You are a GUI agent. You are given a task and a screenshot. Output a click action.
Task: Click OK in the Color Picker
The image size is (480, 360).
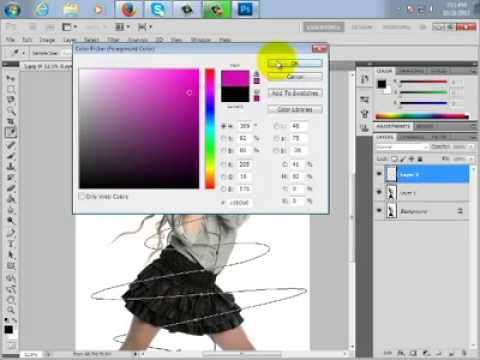coord(295,63)
